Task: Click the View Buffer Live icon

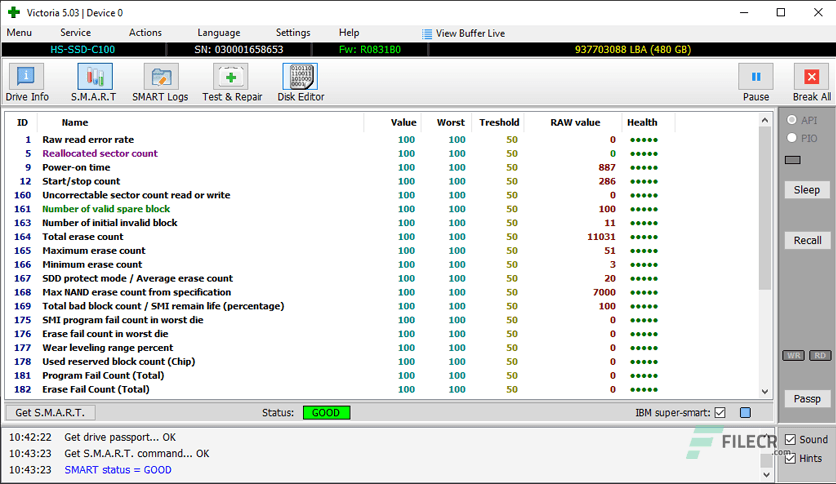Action: [x=427, y=34]
